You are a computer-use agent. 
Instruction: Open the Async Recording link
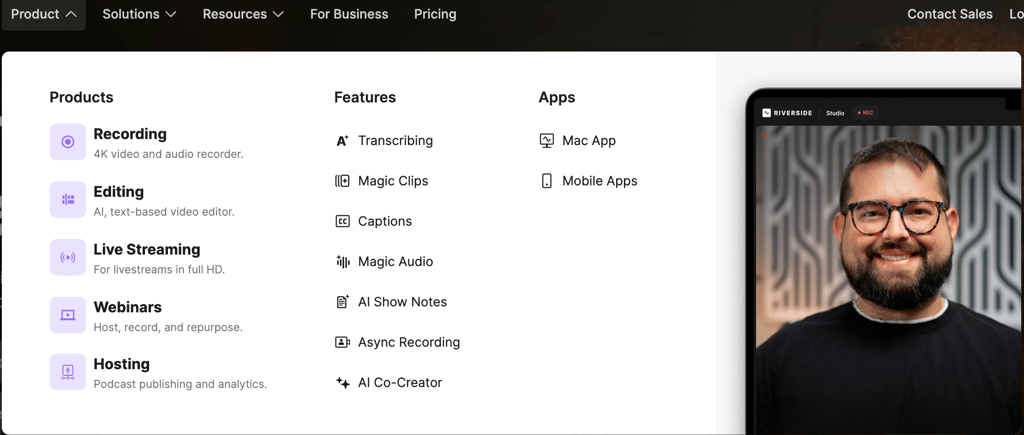coord(409,342)
